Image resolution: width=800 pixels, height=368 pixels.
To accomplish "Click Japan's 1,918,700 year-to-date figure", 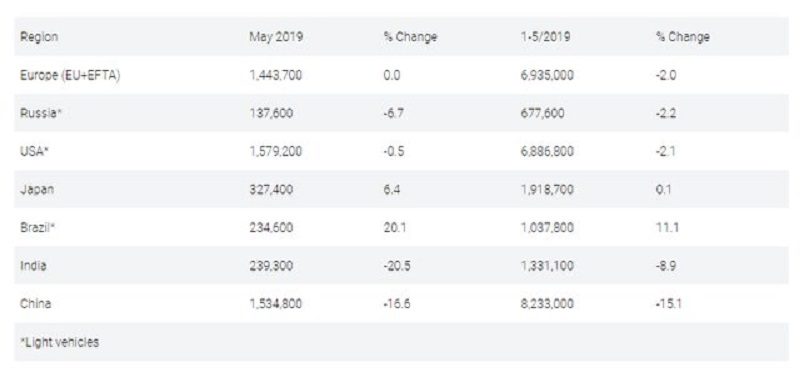I will (x=547, y=190).
